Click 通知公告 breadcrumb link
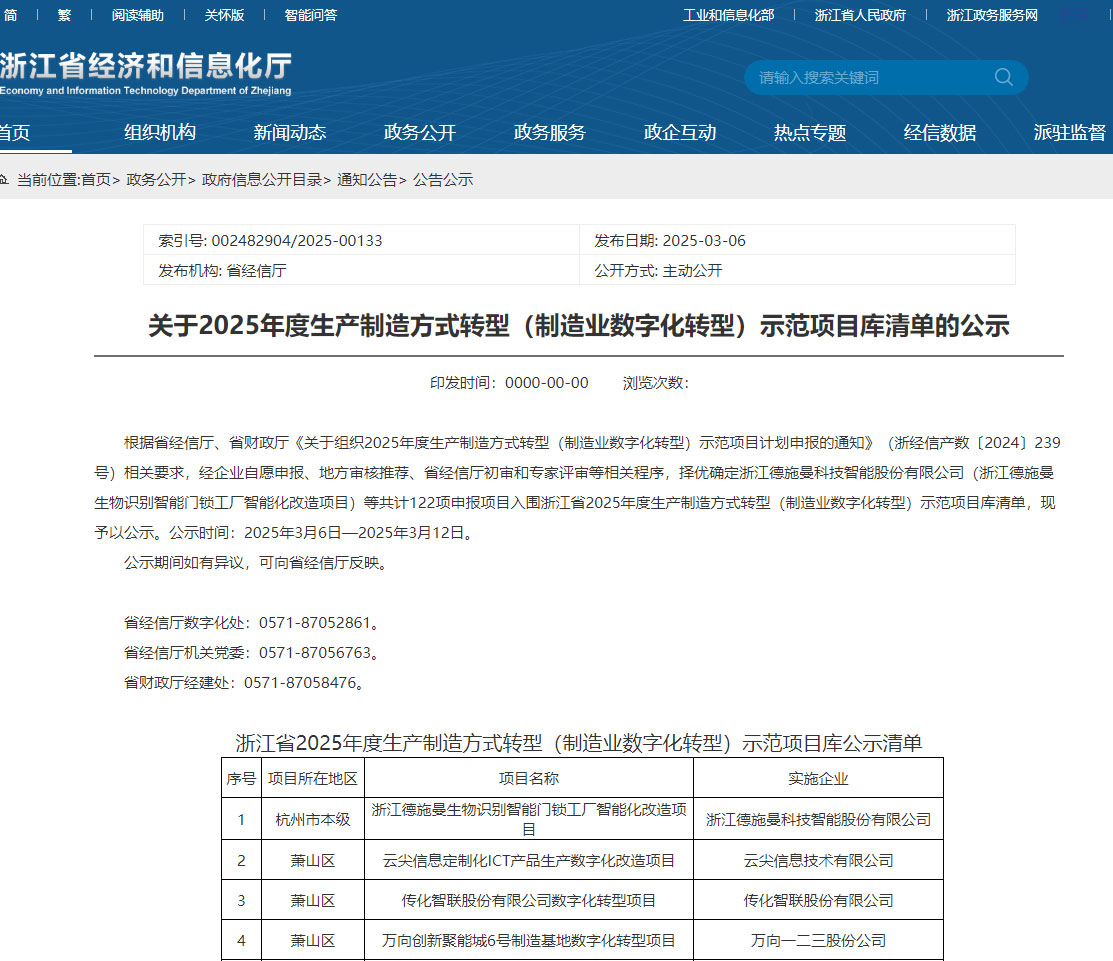The image size is (1113, 961). point(367,180)
